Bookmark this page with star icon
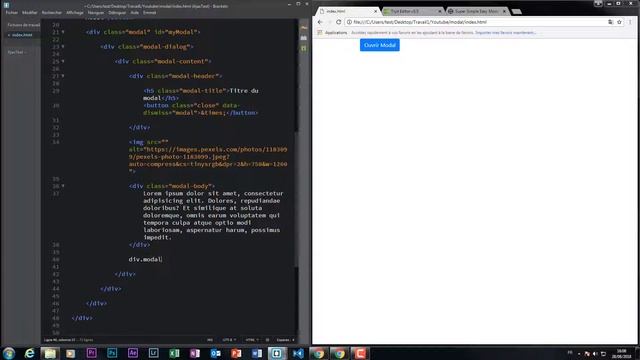 [619, 22]
